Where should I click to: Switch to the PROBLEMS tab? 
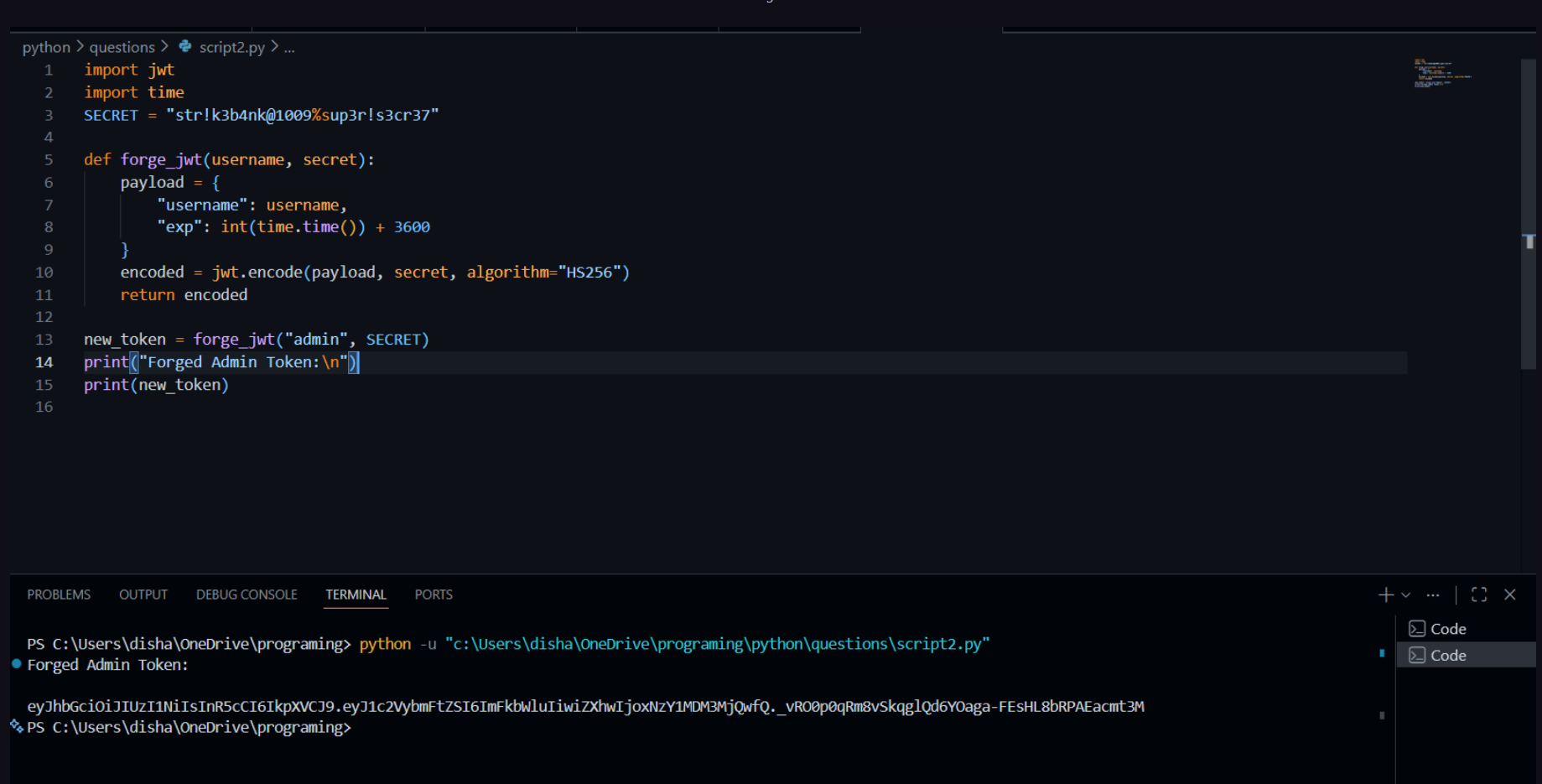click(59, 594)
